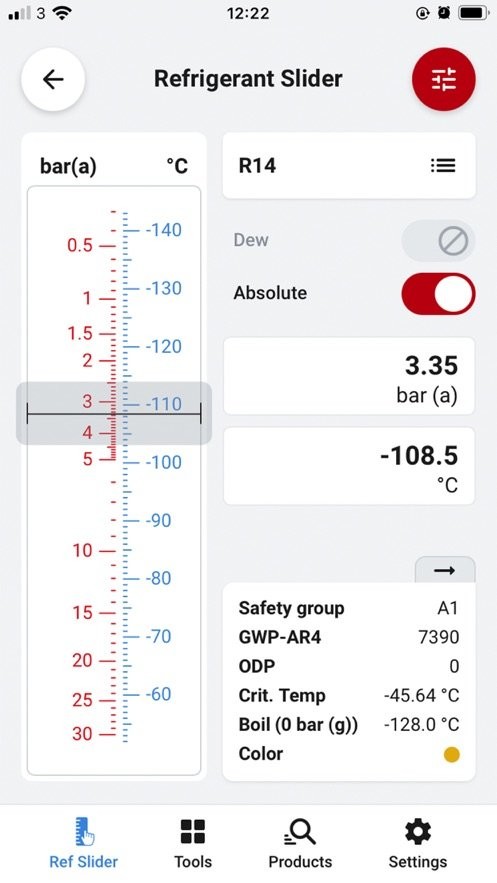Open the Products search tab

click(300, 843)
